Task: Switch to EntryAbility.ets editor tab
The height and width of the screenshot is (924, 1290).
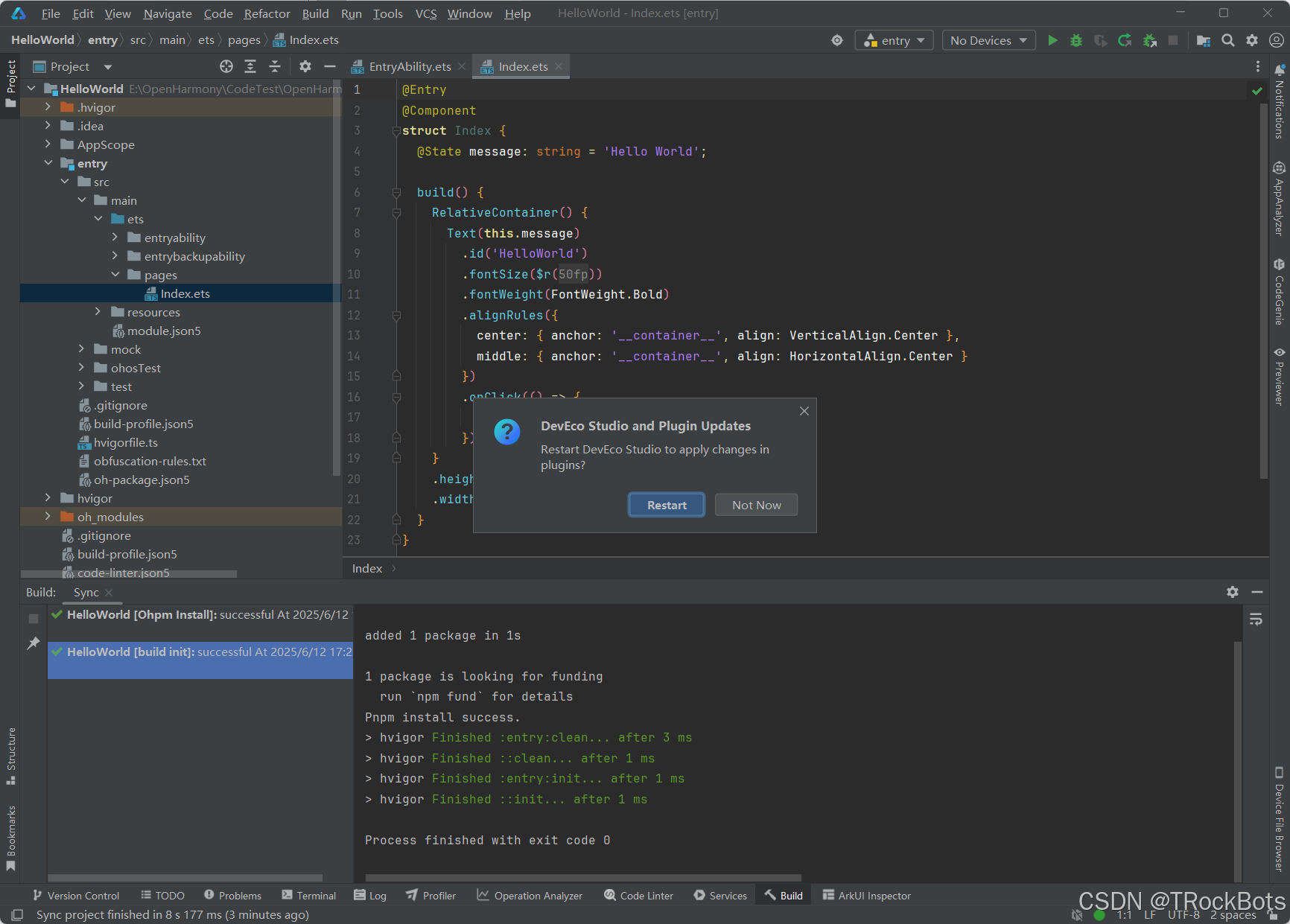Action: click(x=410, y=66)
